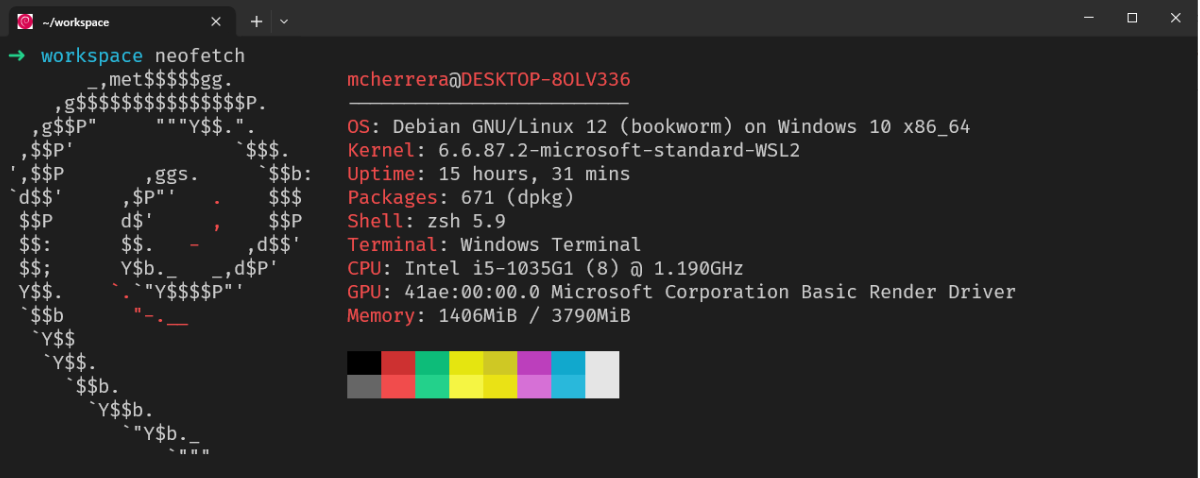Click the black color block
This screenshot has width=1200, height=478.
click(x=364, y=363)
